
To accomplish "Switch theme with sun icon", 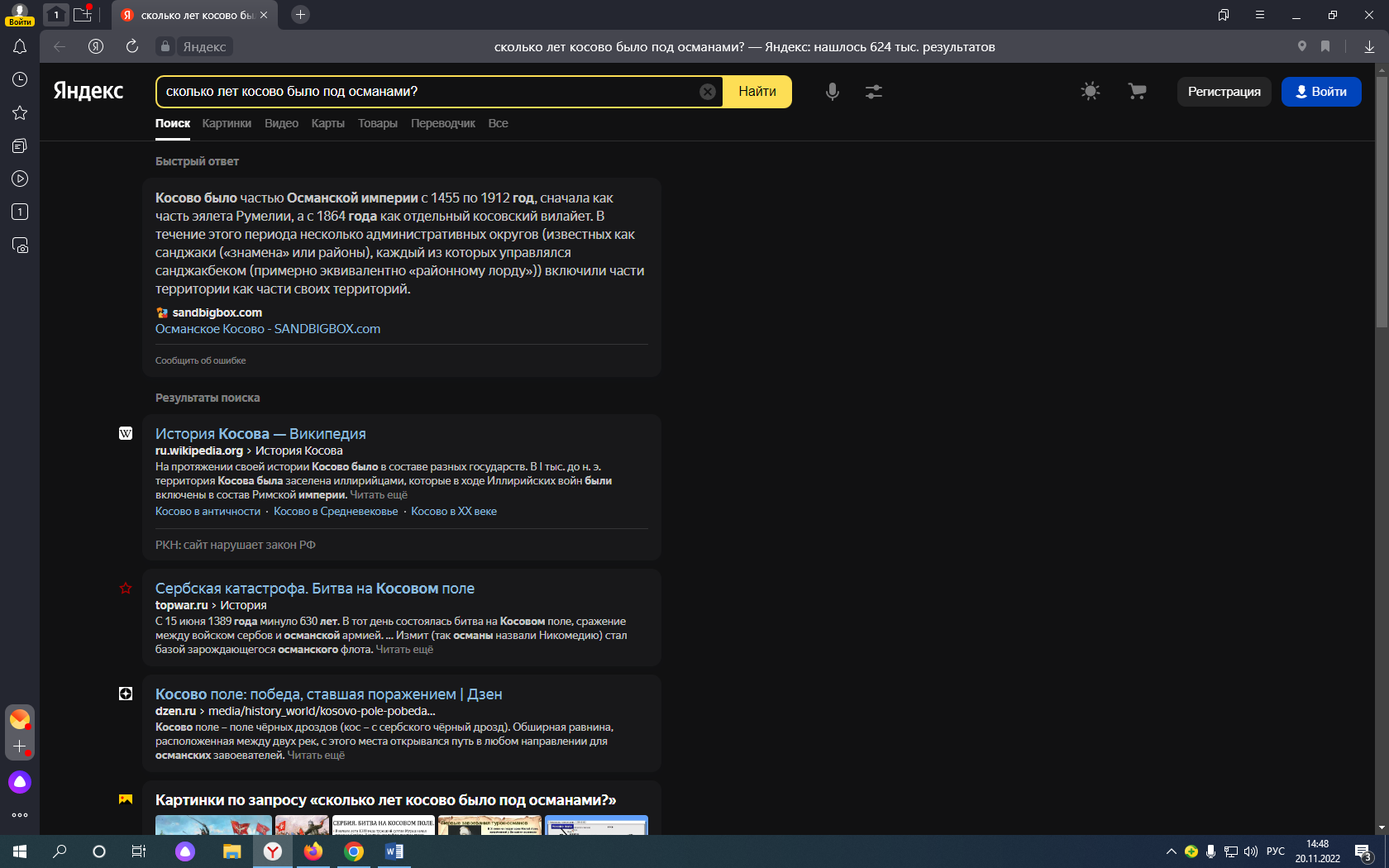I will click(1091, 92).
